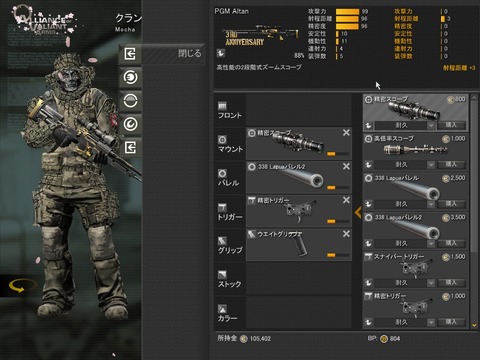Click durability bar of equipped ウエイトグリップ
Image resolution: width=480 pixels, height=360 pixels.
pyautogui.click(x=338, y=255)
